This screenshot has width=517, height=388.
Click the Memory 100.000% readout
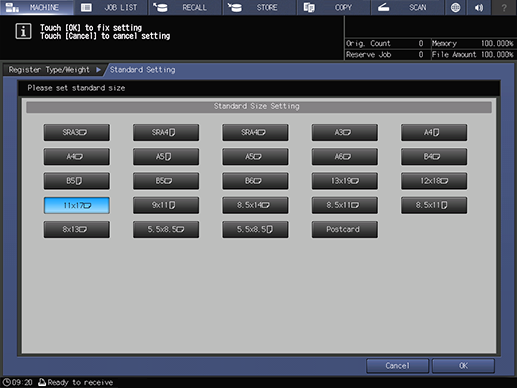pyautogui.click(x=472, y=43)
